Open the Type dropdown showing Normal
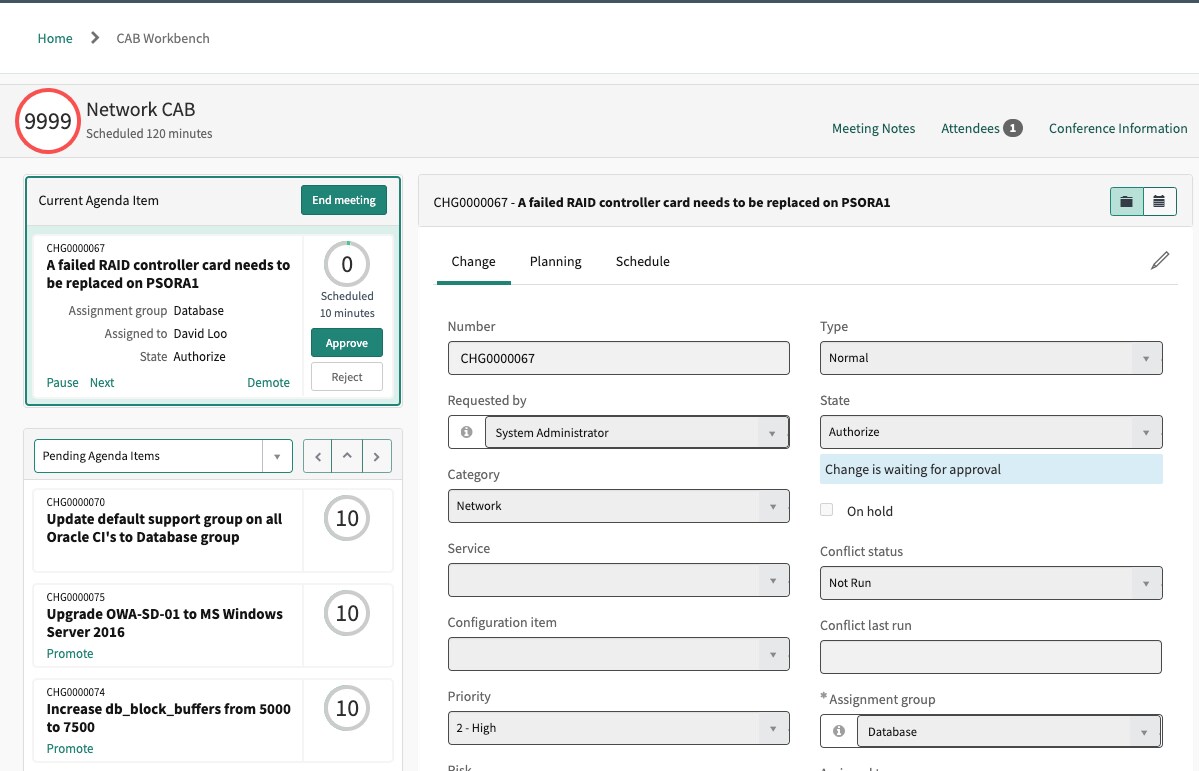 coord(1146,358)
